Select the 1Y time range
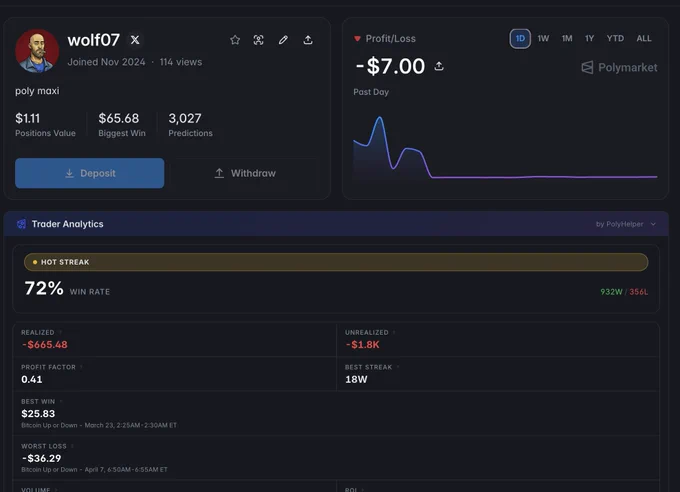Image resolution: width=680 pixels, height=492 pixels. coord(589,39)
